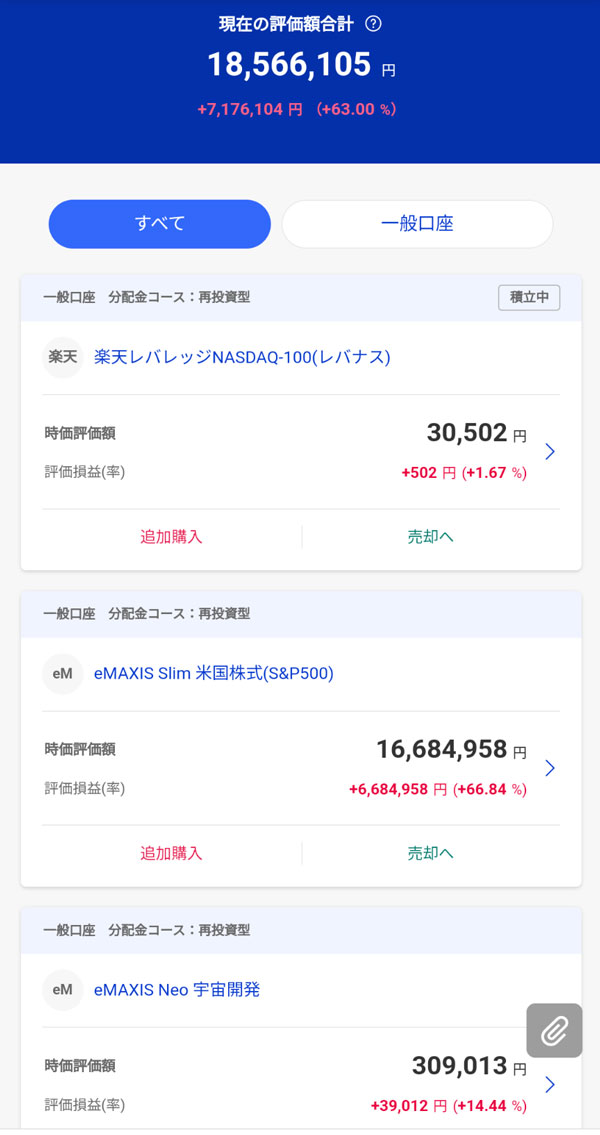
Task: Expand the S&P500 fund details chevron
Action: [549, 768]
